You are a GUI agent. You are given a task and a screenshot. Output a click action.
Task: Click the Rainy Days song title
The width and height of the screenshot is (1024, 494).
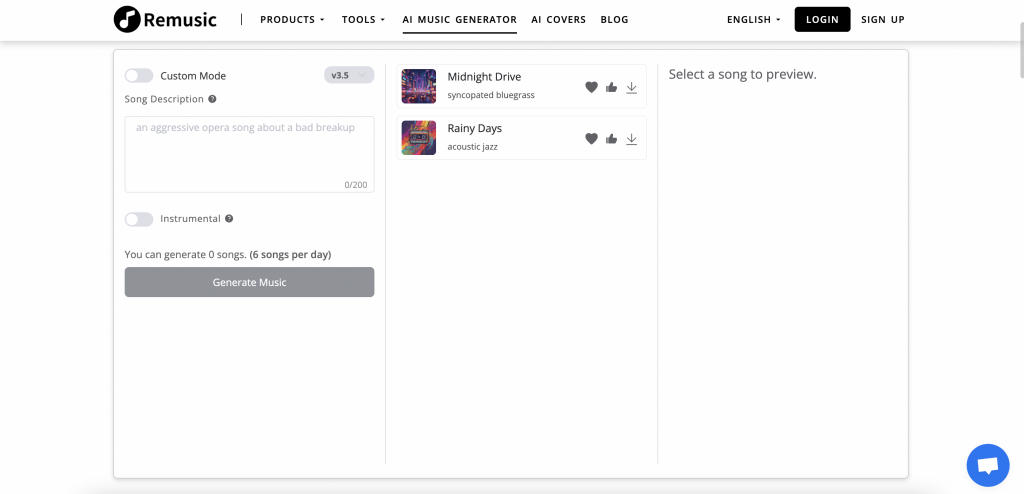click(x=474, y=129)
